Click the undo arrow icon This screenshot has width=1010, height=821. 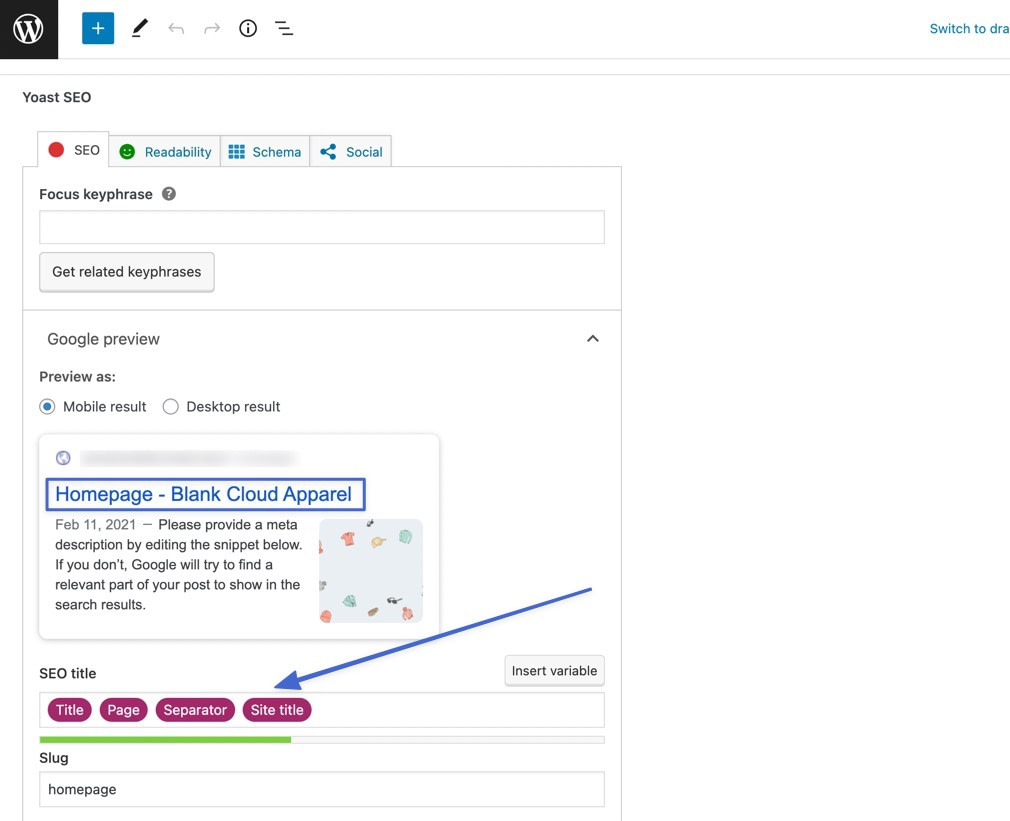[176, 29]
